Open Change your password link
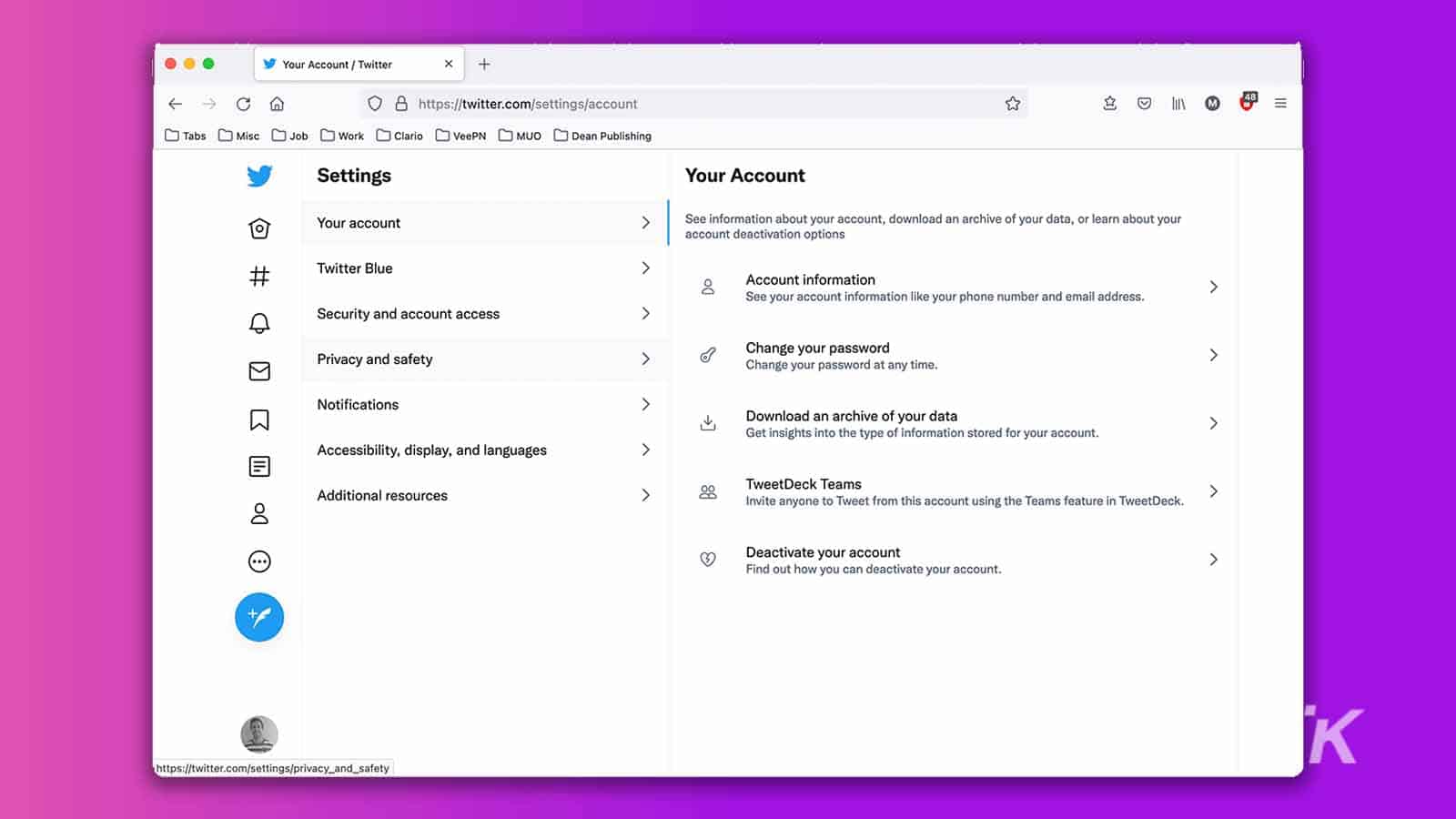The image size is (1456, 819). [x=954, y=356]
